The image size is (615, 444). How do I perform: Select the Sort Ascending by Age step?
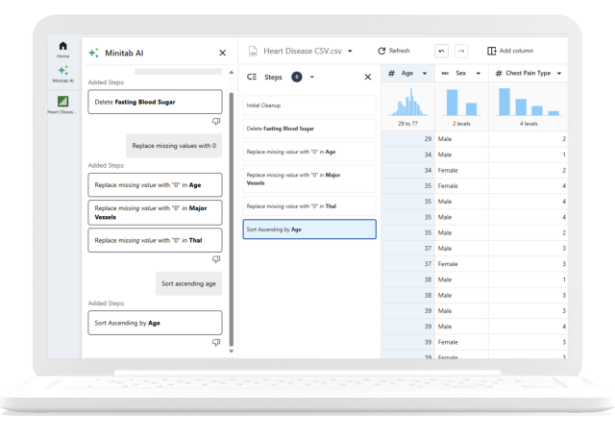point(309,229)
